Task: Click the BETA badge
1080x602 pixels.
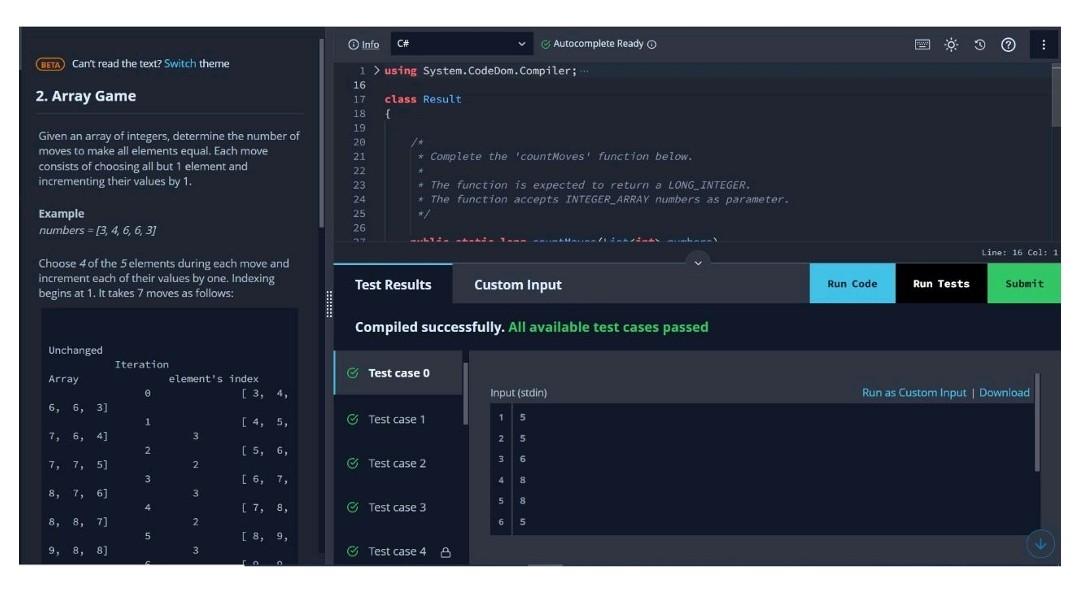Action: pos(50,64)
